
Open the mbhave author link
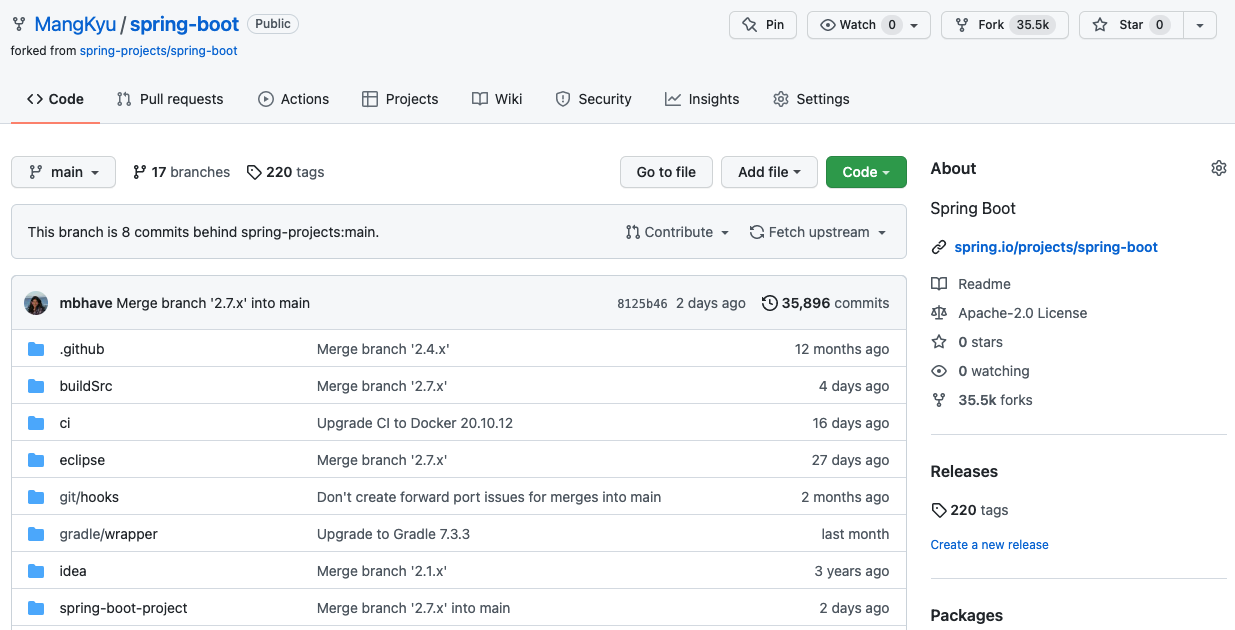[x=86, y=303]
